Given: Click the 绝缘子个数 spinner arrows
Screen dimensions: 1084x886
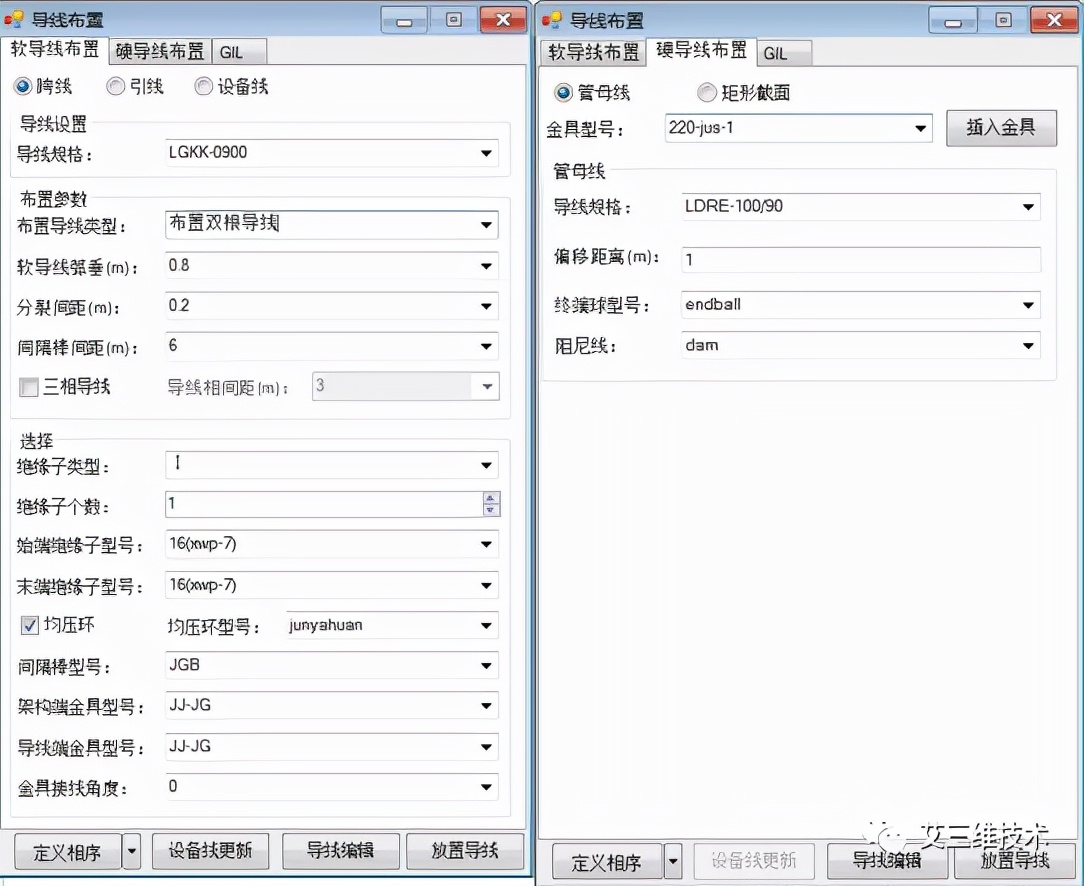Looking at the screenshot, I should click(490, 504).
